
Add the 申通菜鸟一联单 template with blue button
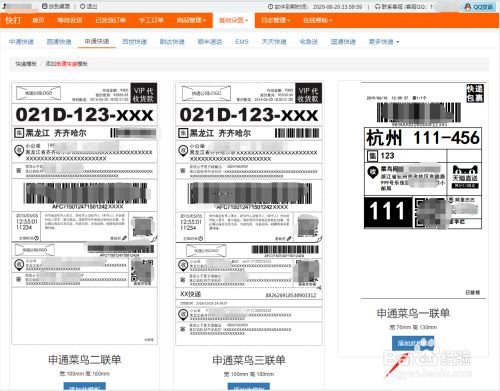coord(413,343)
